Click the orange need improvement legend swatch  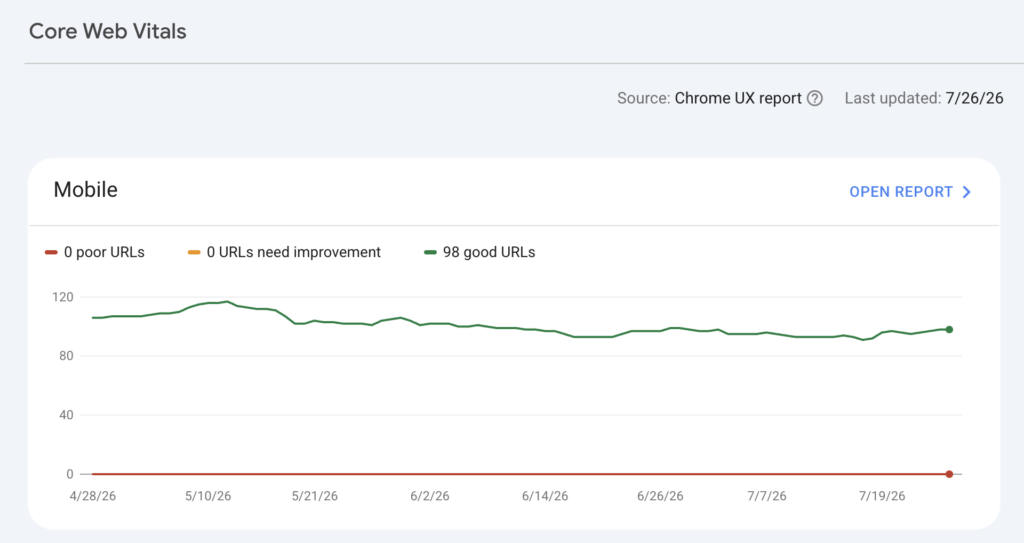[x=194, y=252]
